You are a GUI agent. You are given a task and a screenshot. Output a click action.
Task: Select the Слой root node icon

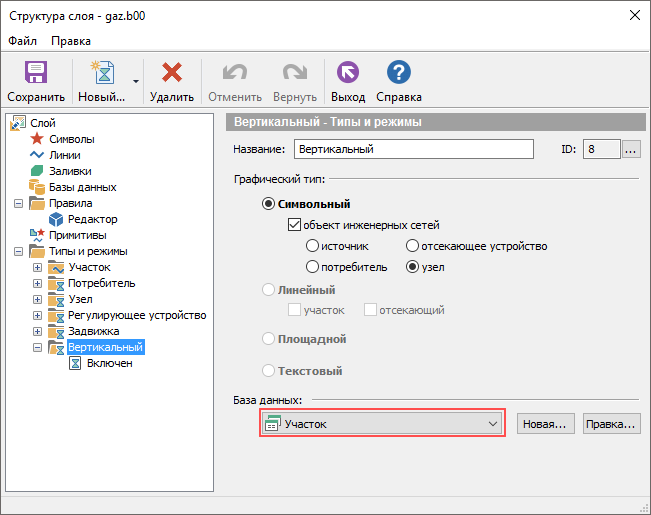tap(18, 123)
